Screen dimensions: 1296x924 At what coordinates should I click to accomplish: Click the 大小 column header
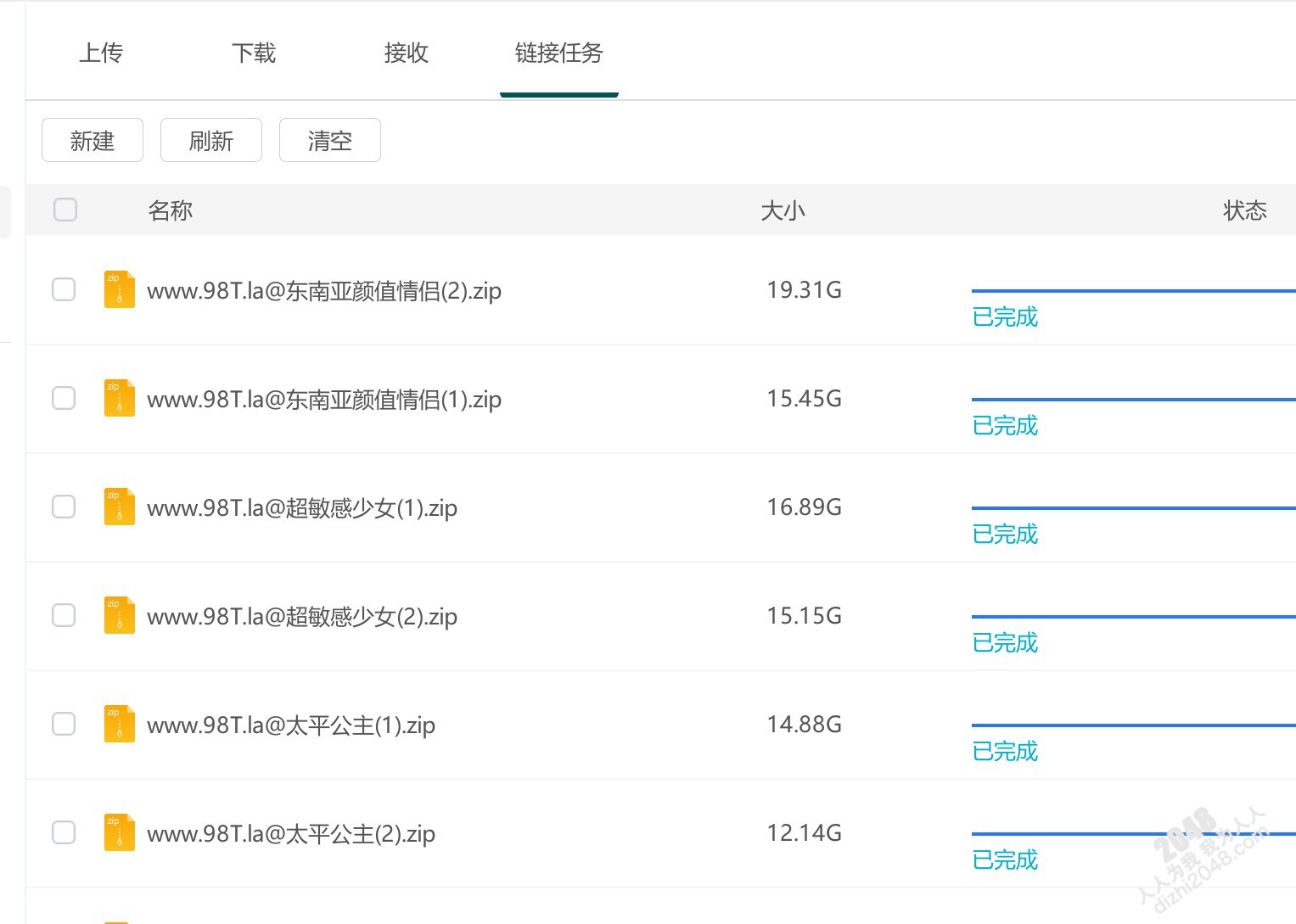tap(783, 210)
